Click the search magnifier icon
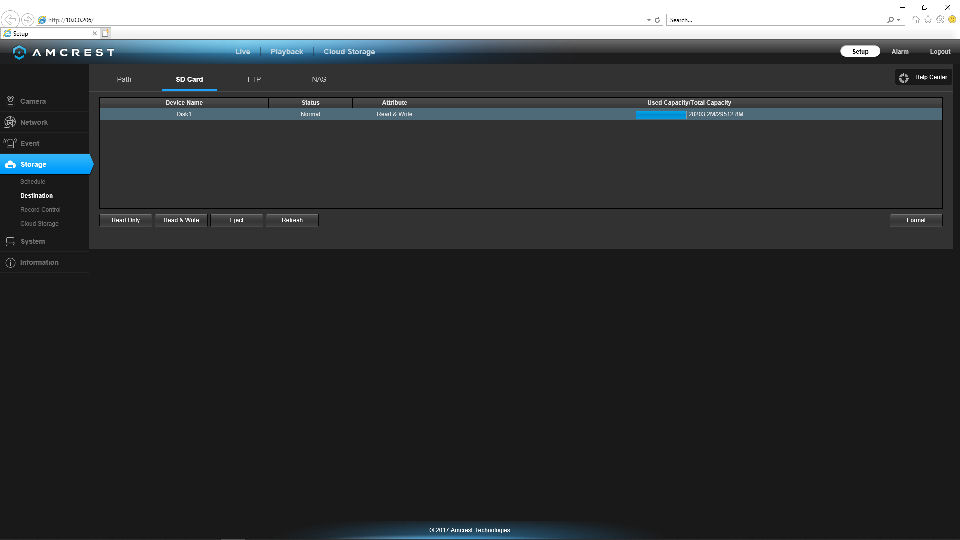The image size is (960, 540). [x=890, y=20]
